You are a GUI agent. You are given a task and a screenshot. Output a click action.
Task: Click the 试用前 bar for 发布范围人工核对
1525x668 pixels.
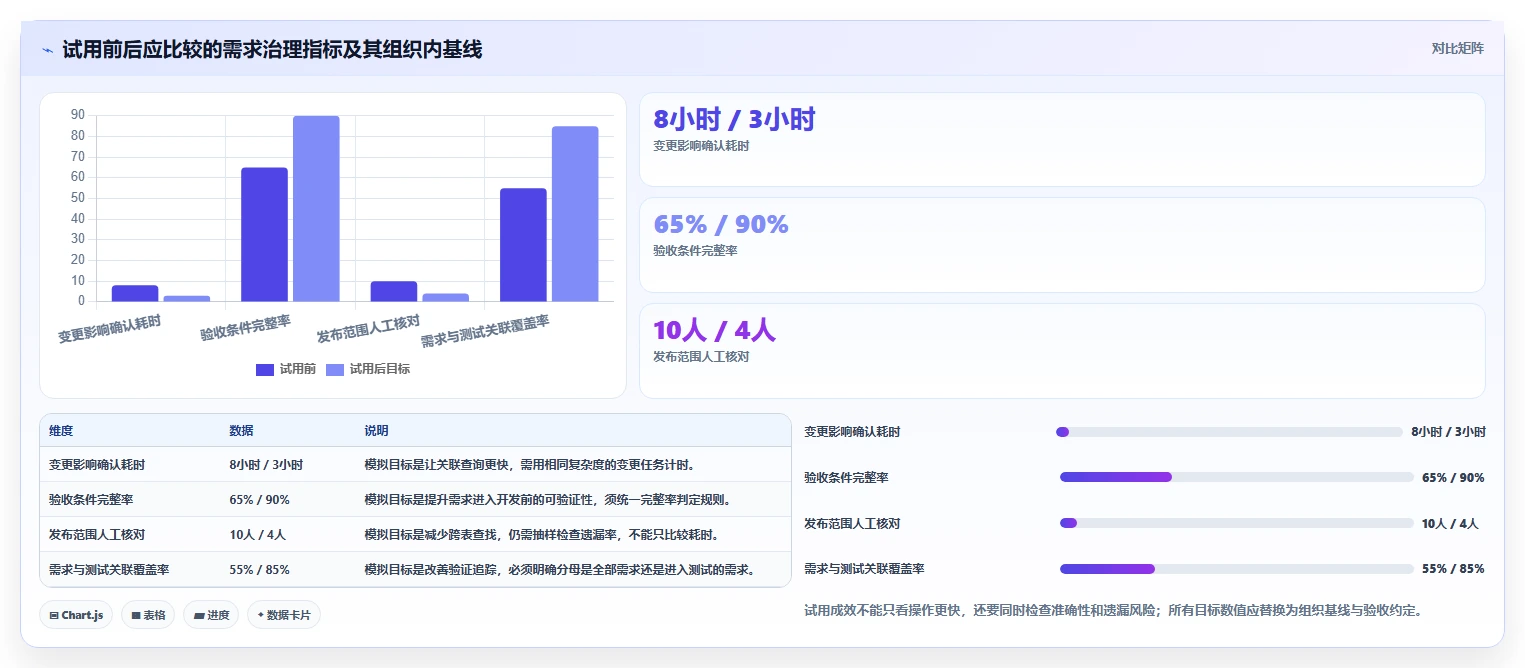pos(394,291)
